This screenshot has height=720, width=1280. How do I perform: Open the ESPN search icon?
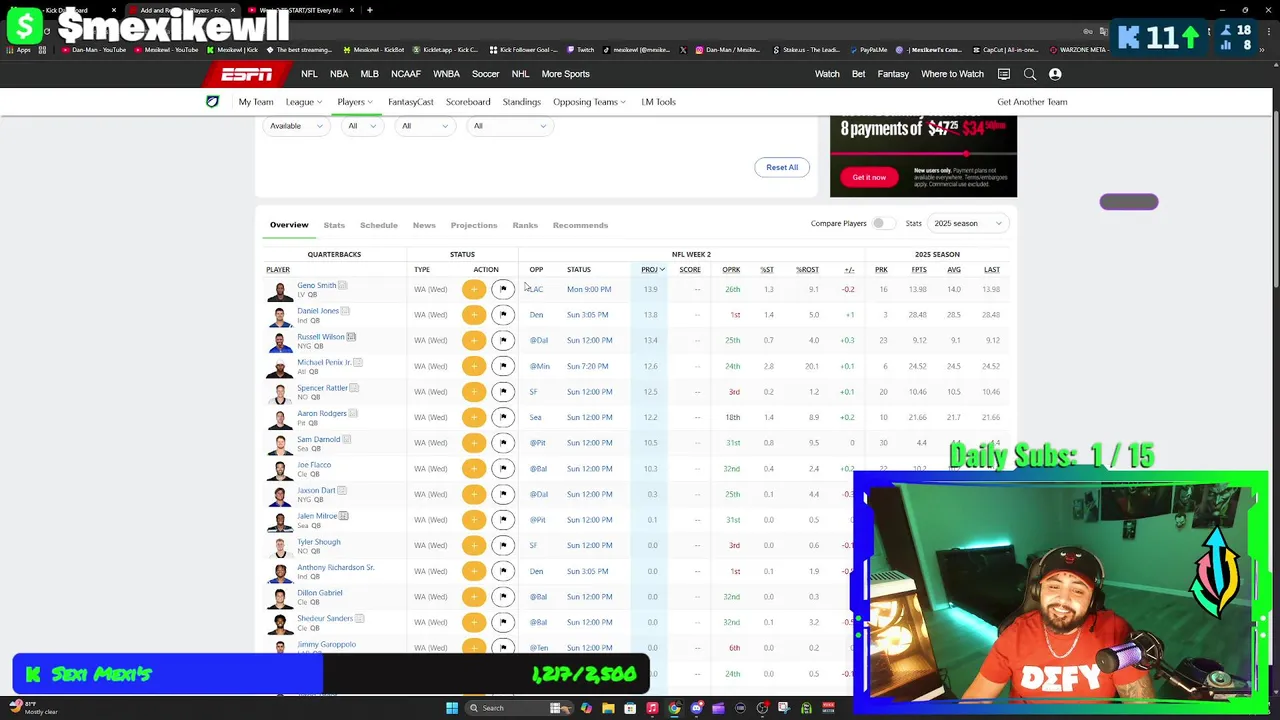tap(1029, 74)
